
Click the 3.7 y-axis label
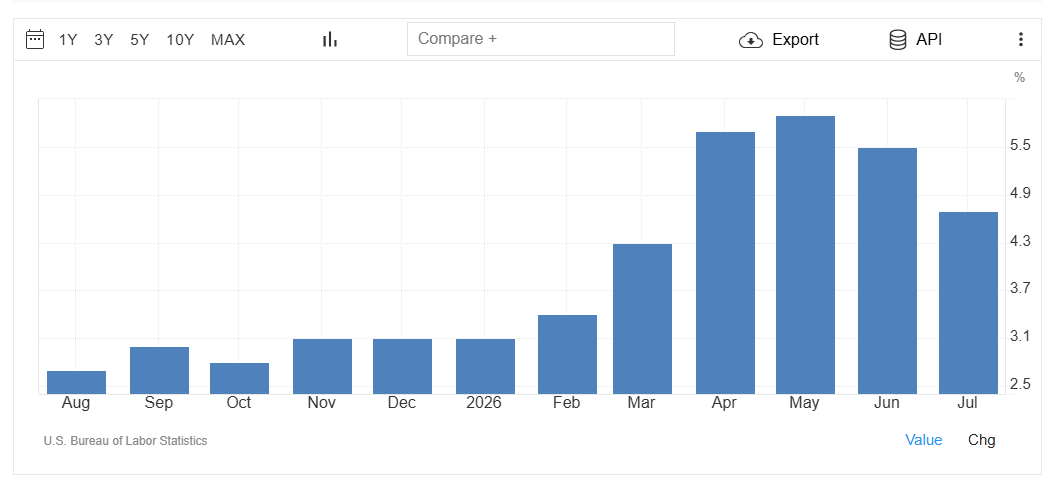[x=1020, y=289]
